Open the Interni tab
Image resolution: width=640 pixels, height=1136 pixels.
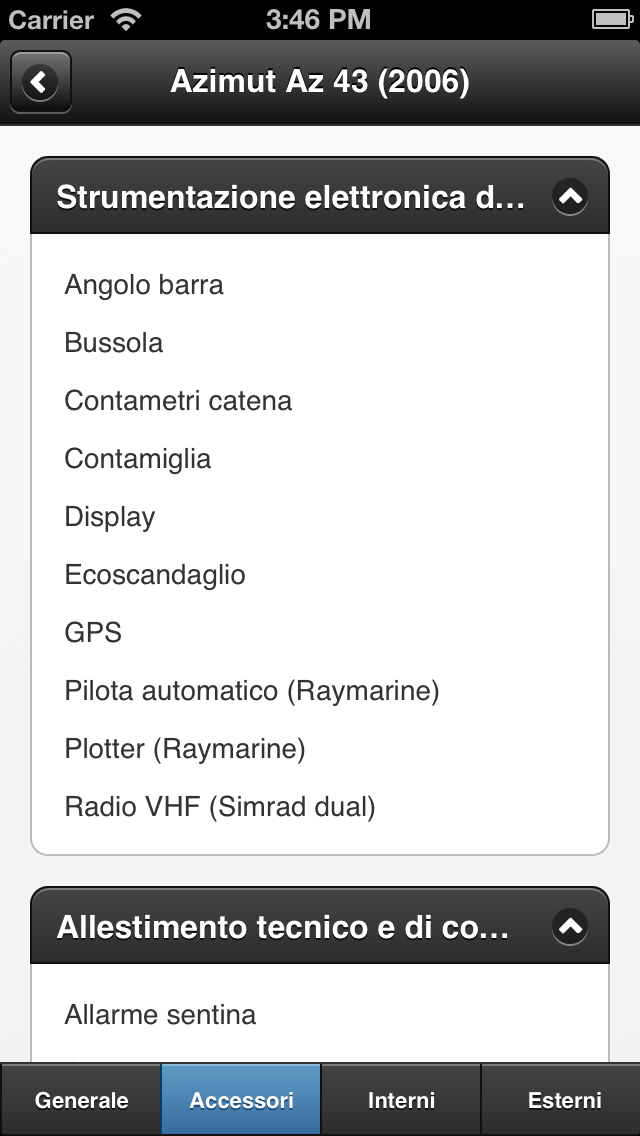pyautogui.click(x=401, y=1100)
